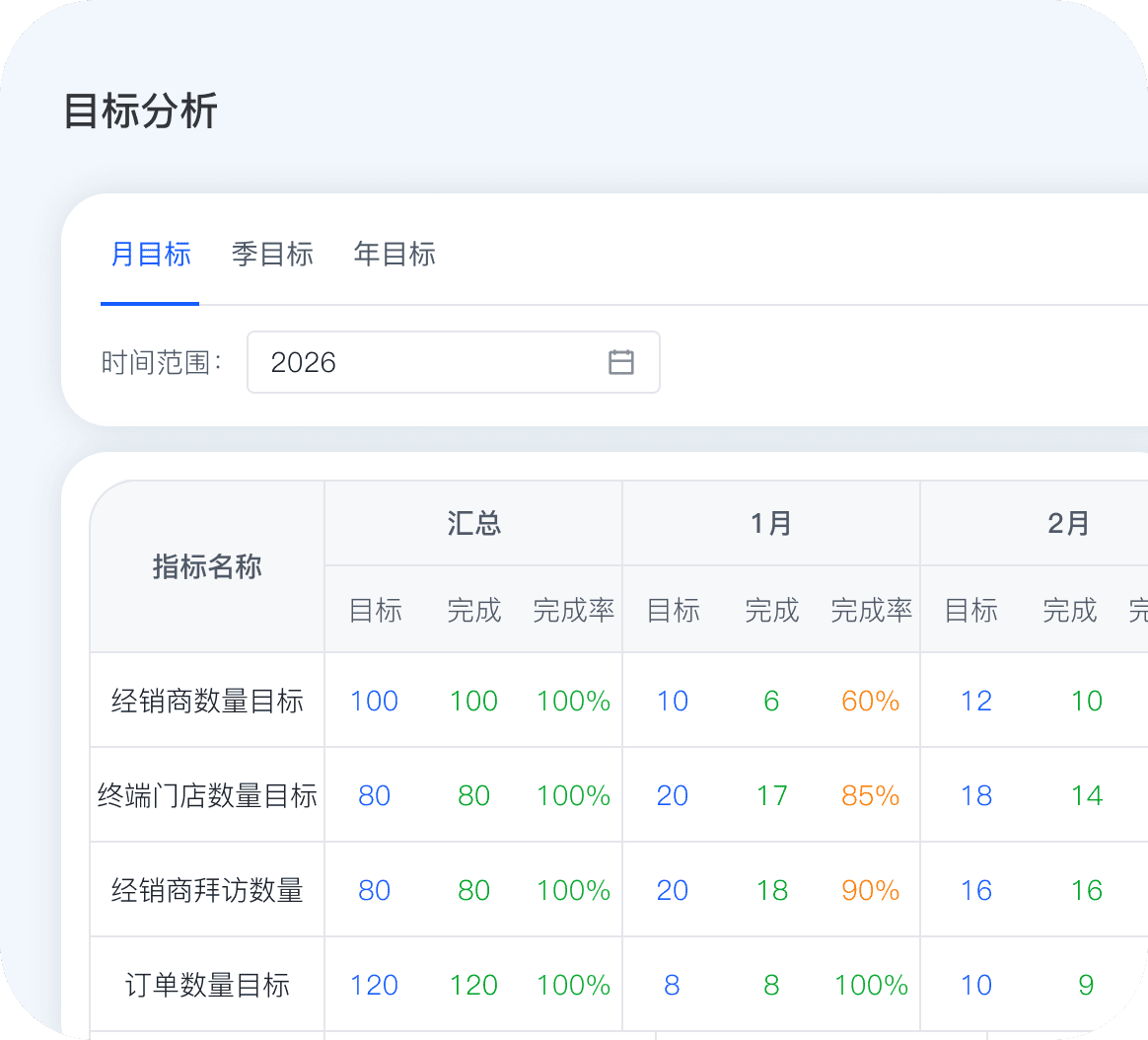Image resolution: width=1148 pixels, height=1040 pixels.
Task: Switch to the 月目标 tab
Action: click(x=150, y=255)
